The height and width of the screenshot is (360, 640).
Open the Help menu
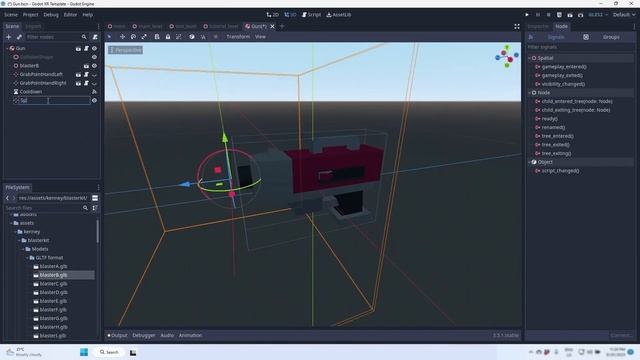coord(88,15)
